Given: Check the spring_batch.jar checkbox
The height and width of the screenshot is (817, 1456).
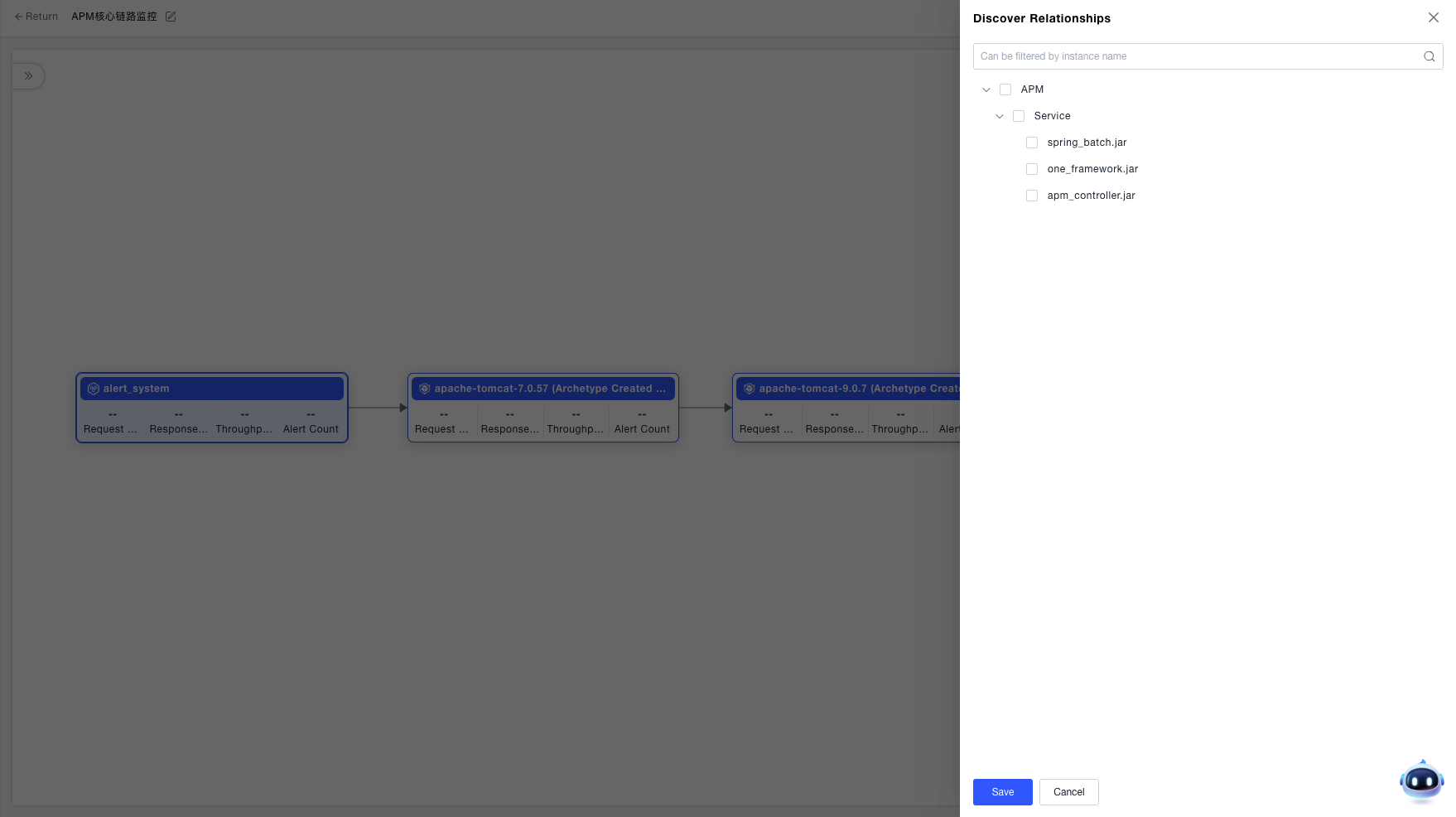Looking at the screenshot, I should [x=1032, y=143].
